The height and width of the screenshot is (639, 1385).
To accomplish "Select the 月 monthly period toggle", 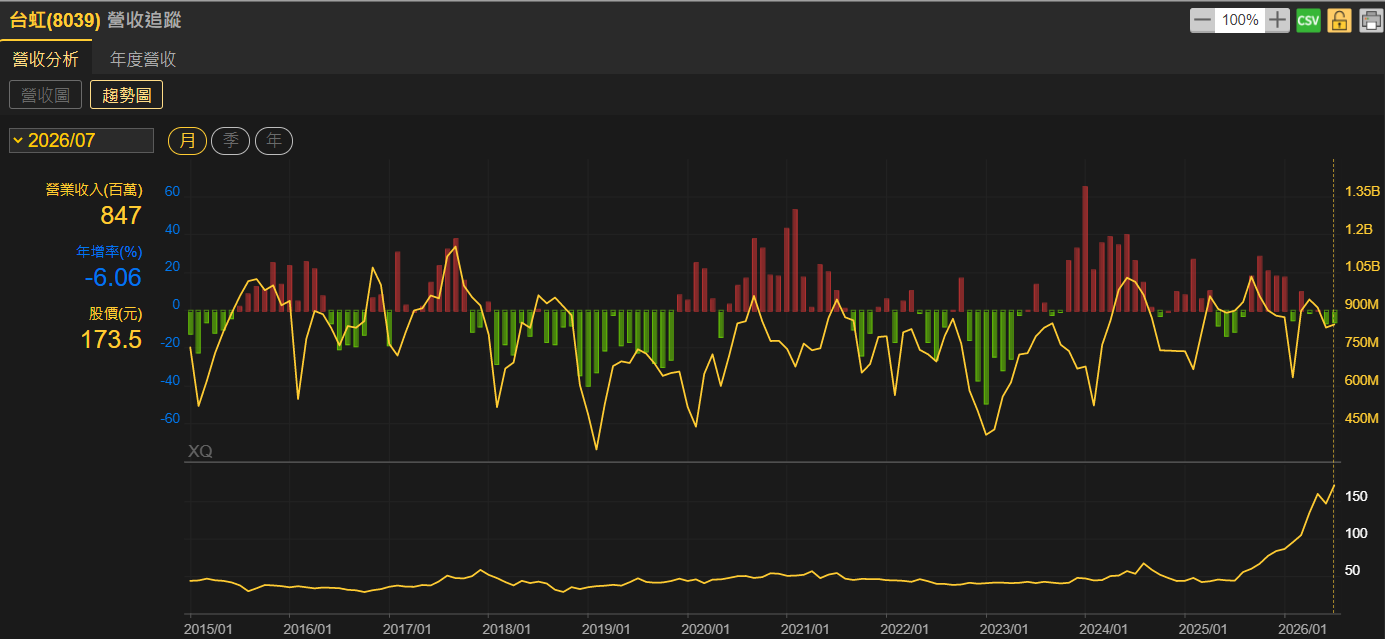I will tap(187, 141).
